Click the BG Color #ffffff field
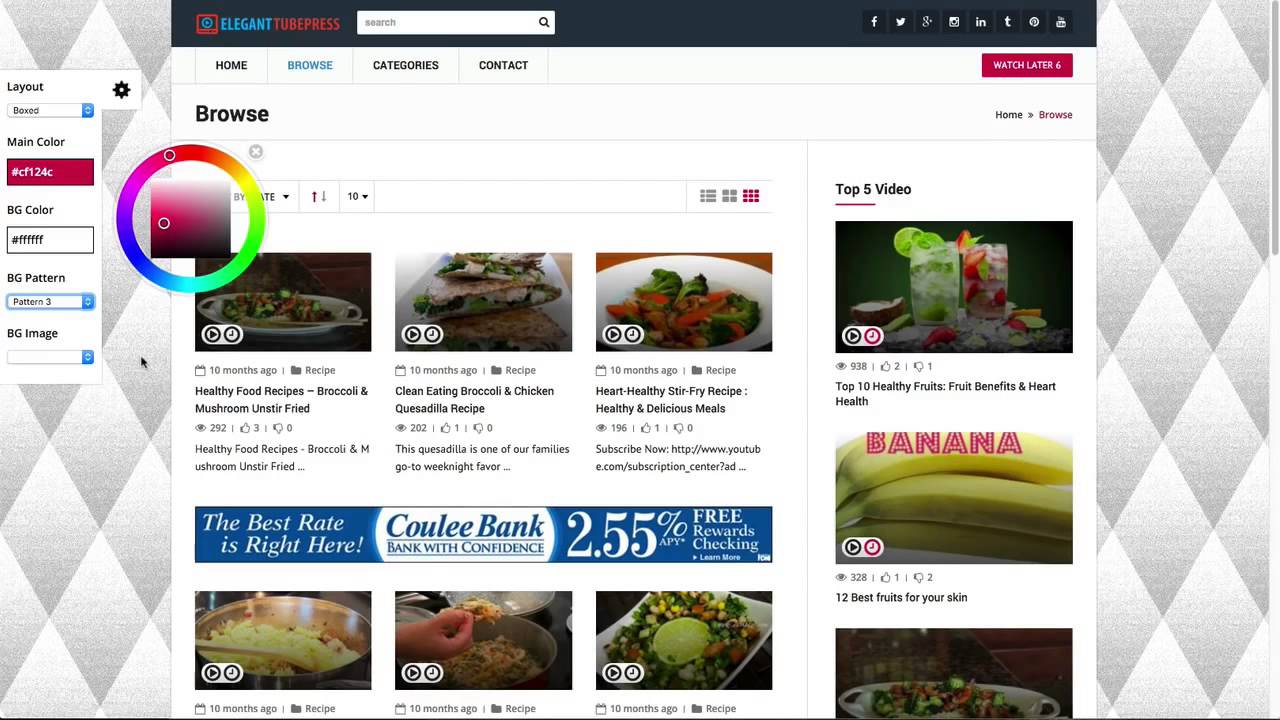This screenshot has width=1280, height=720. point(50,240)
